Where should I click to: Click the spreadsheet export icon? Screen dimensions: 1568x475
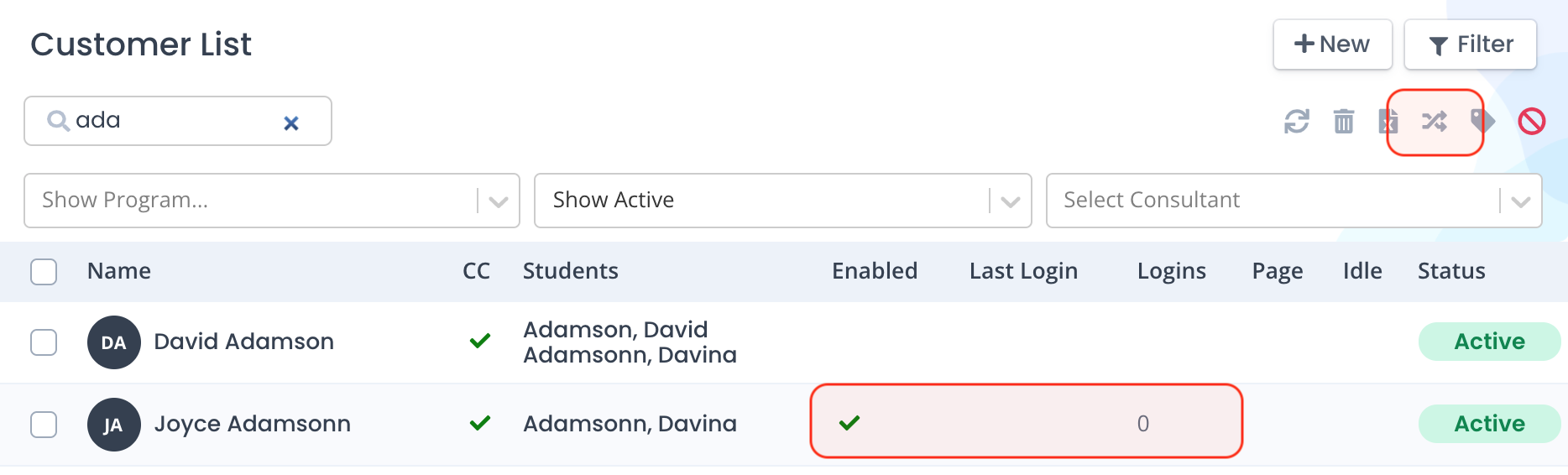(1388, 122)
